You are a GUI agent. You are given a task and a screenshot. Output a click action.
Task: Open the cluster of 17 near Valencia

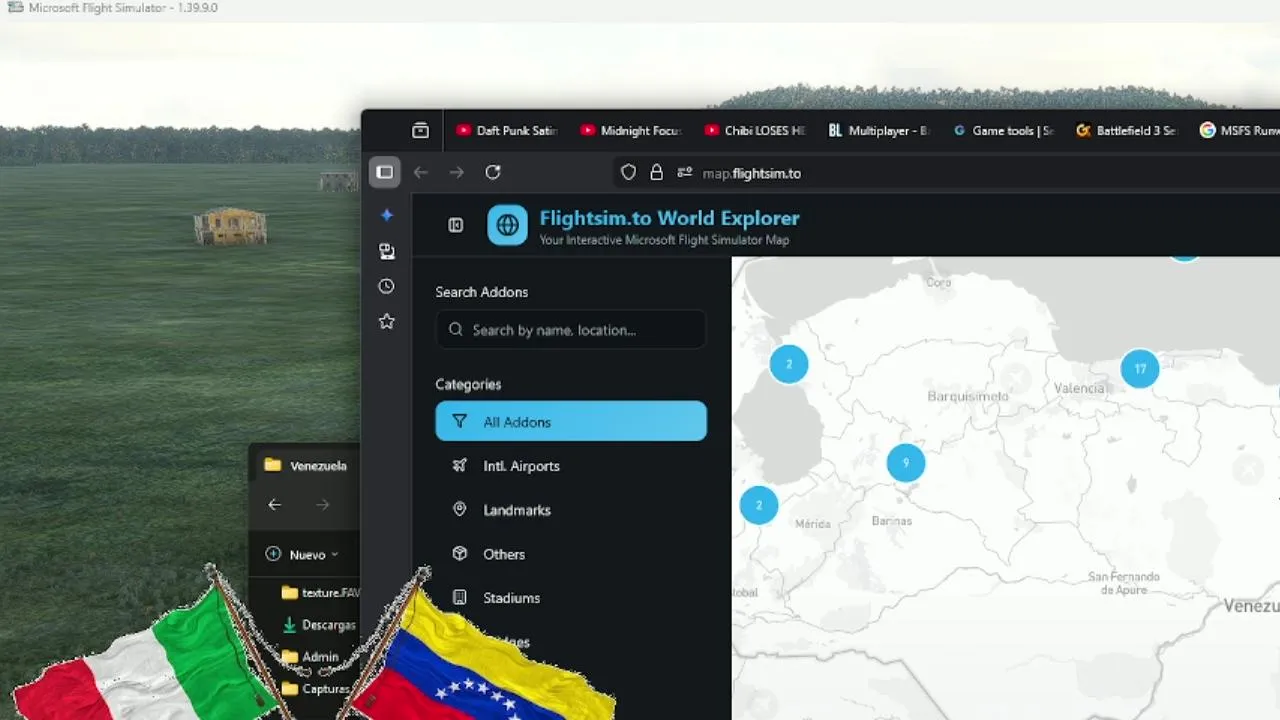1139,368
